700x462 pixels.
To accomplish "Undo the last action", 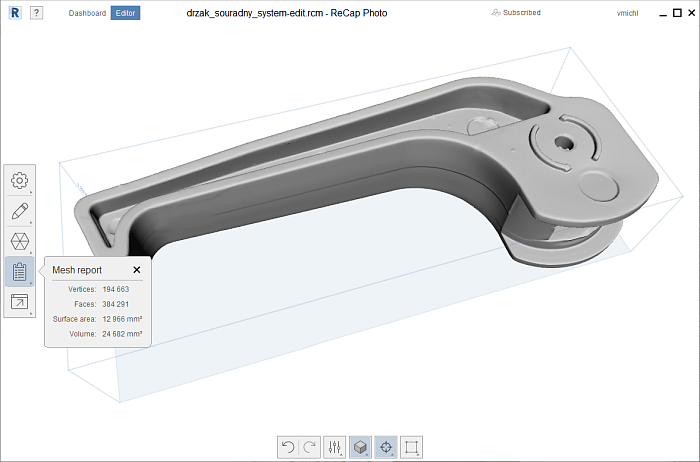I will click(x=288, y=447).
